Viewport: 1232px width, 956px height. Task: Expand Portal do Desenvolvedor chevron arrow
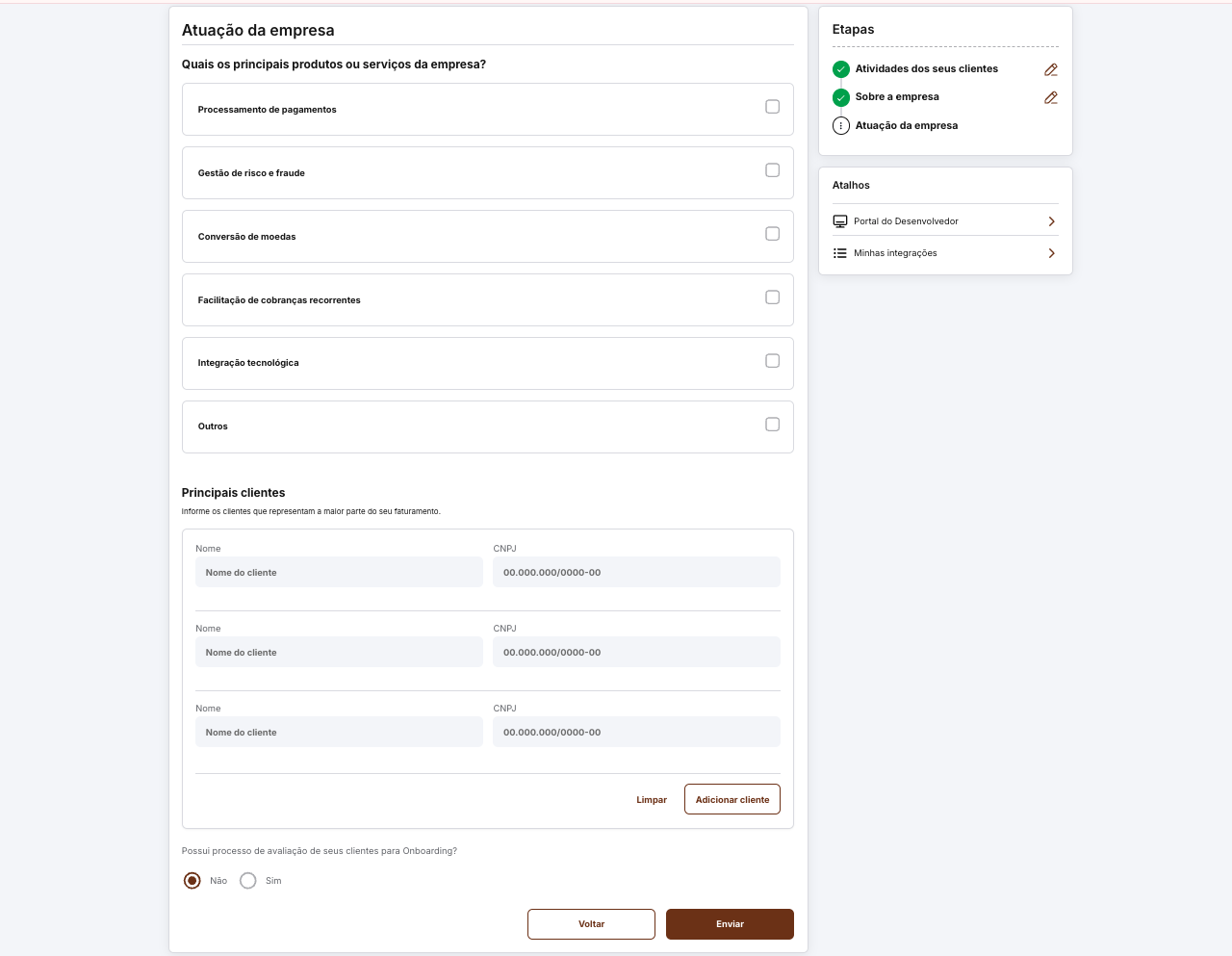pyautogui.click(x=1051, y=221)
